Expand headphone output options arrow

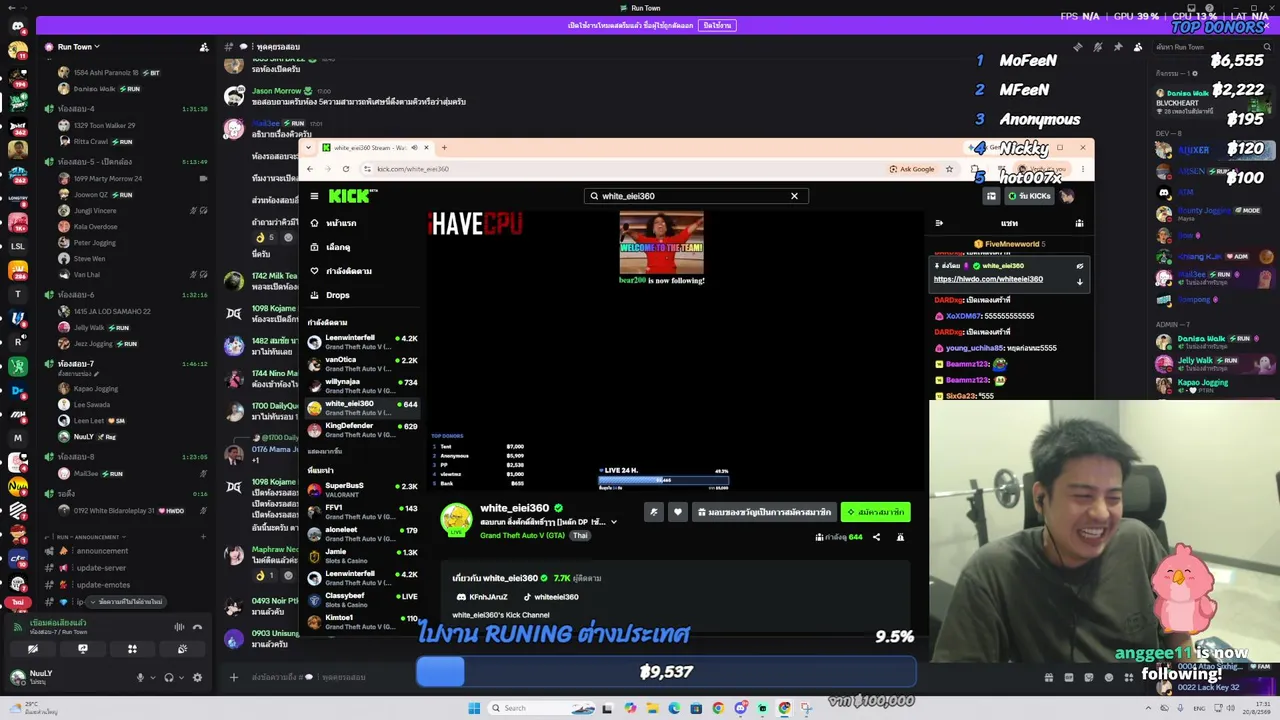coord(181,678)
